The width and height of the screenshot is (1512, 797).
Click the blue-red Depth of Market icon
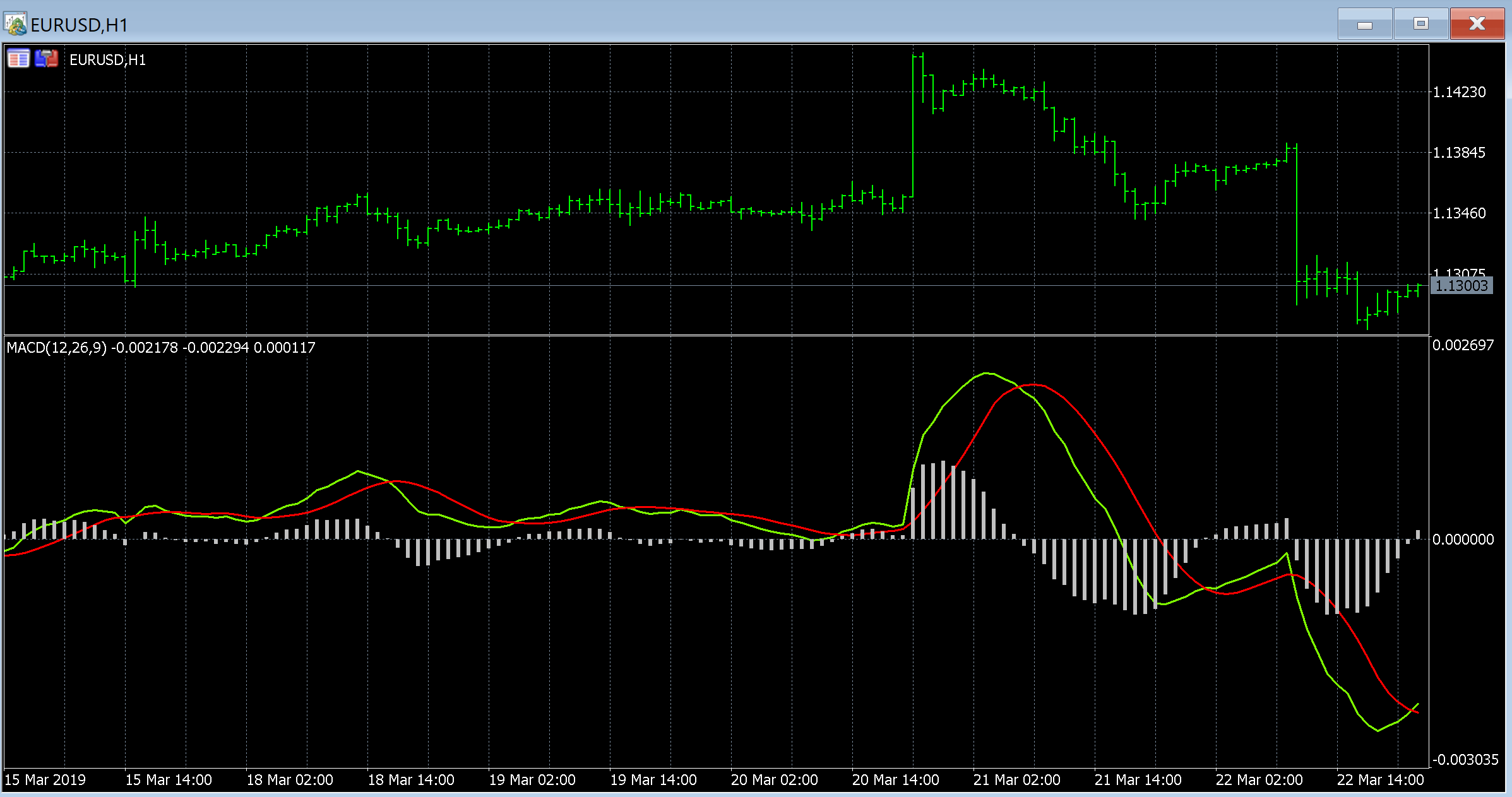pyautogui.click(x=46, y=59)
